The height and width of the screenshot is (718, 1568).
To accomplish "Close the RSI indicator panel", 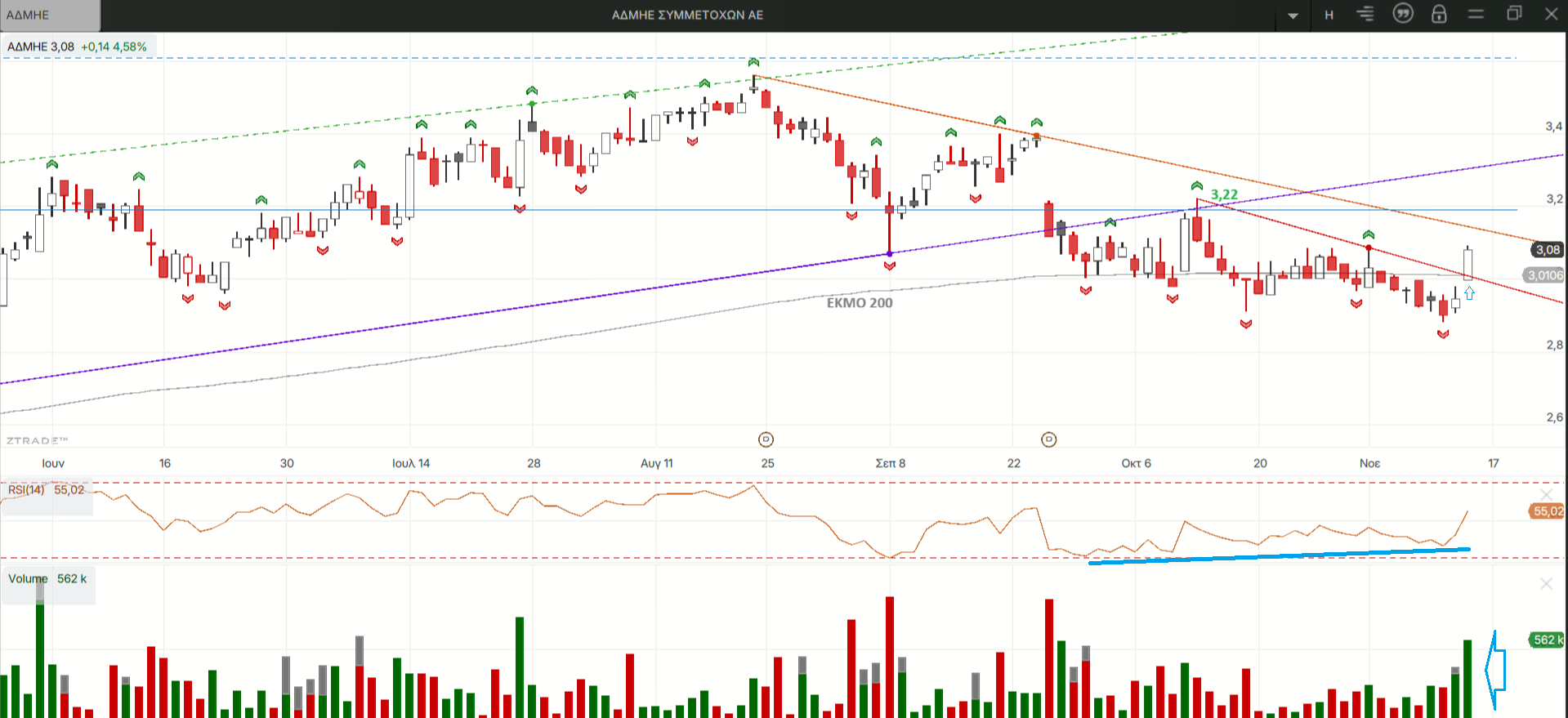I will pos(1546,495).
